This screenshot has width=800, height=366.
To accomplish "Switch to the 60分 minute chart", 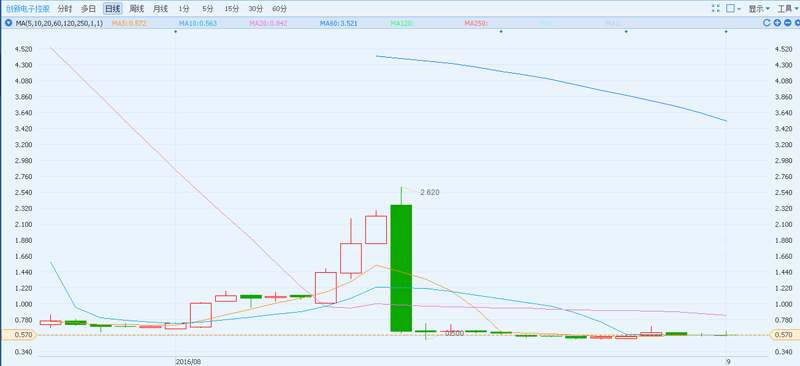I will tap(280, 9).
